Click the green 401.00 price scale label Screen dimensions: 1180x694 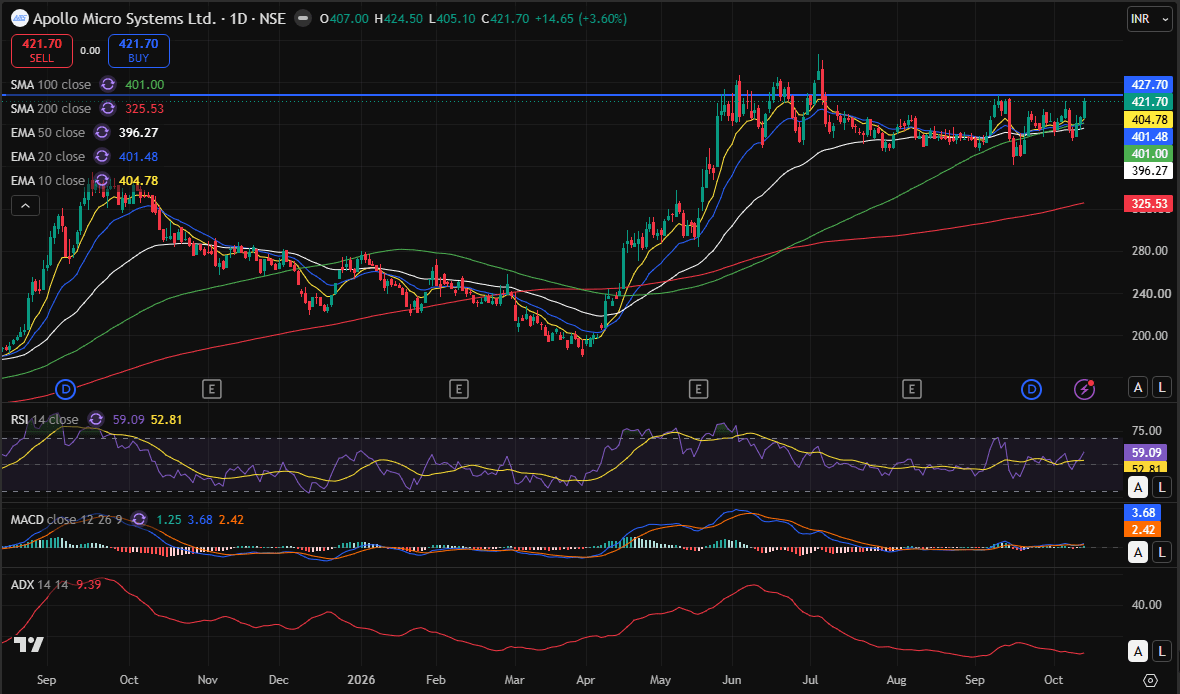[1148, 154]
